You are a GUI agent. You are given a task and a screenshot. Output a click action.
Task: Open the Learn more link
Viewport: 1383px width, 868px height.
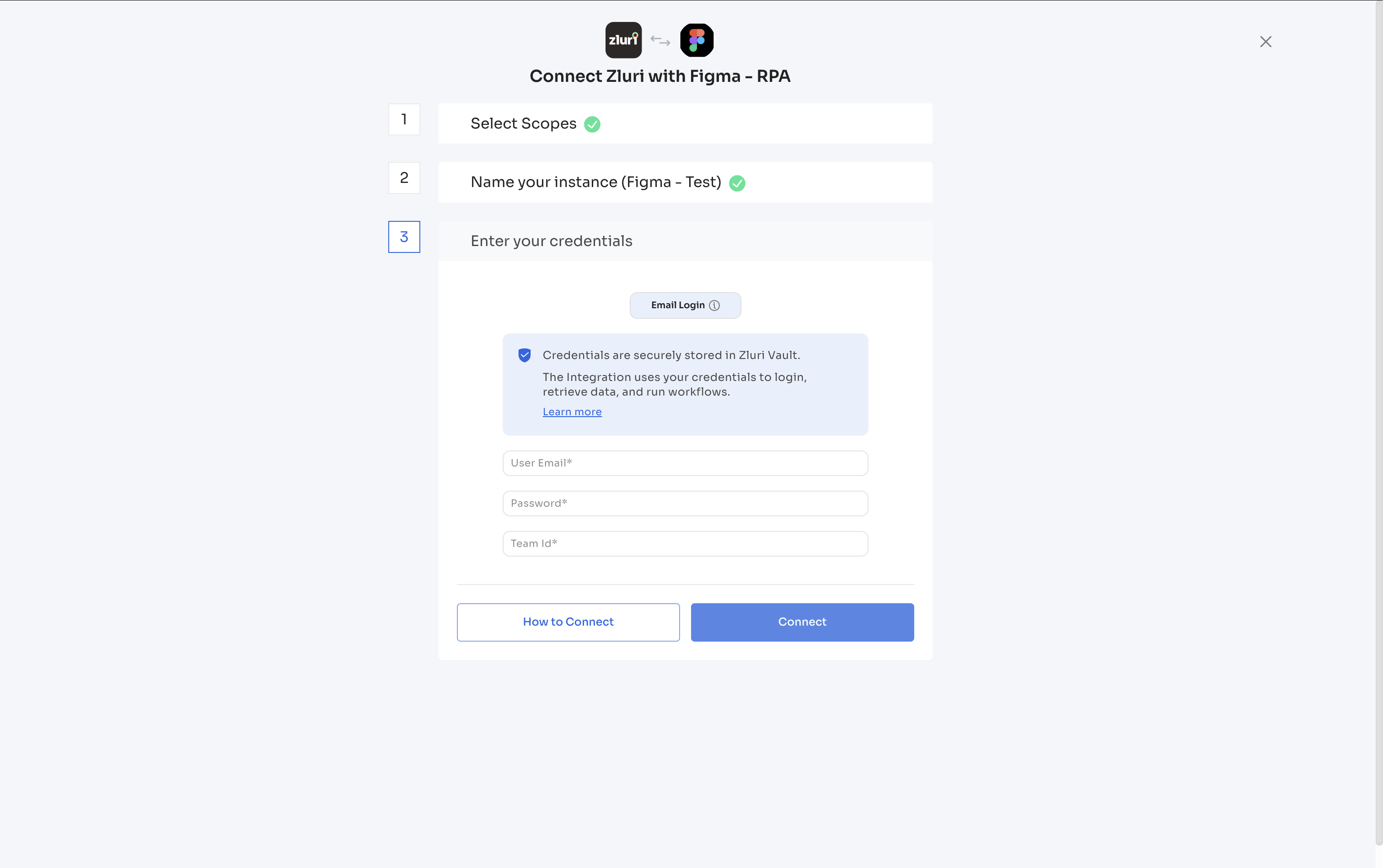tap(572, 412)
